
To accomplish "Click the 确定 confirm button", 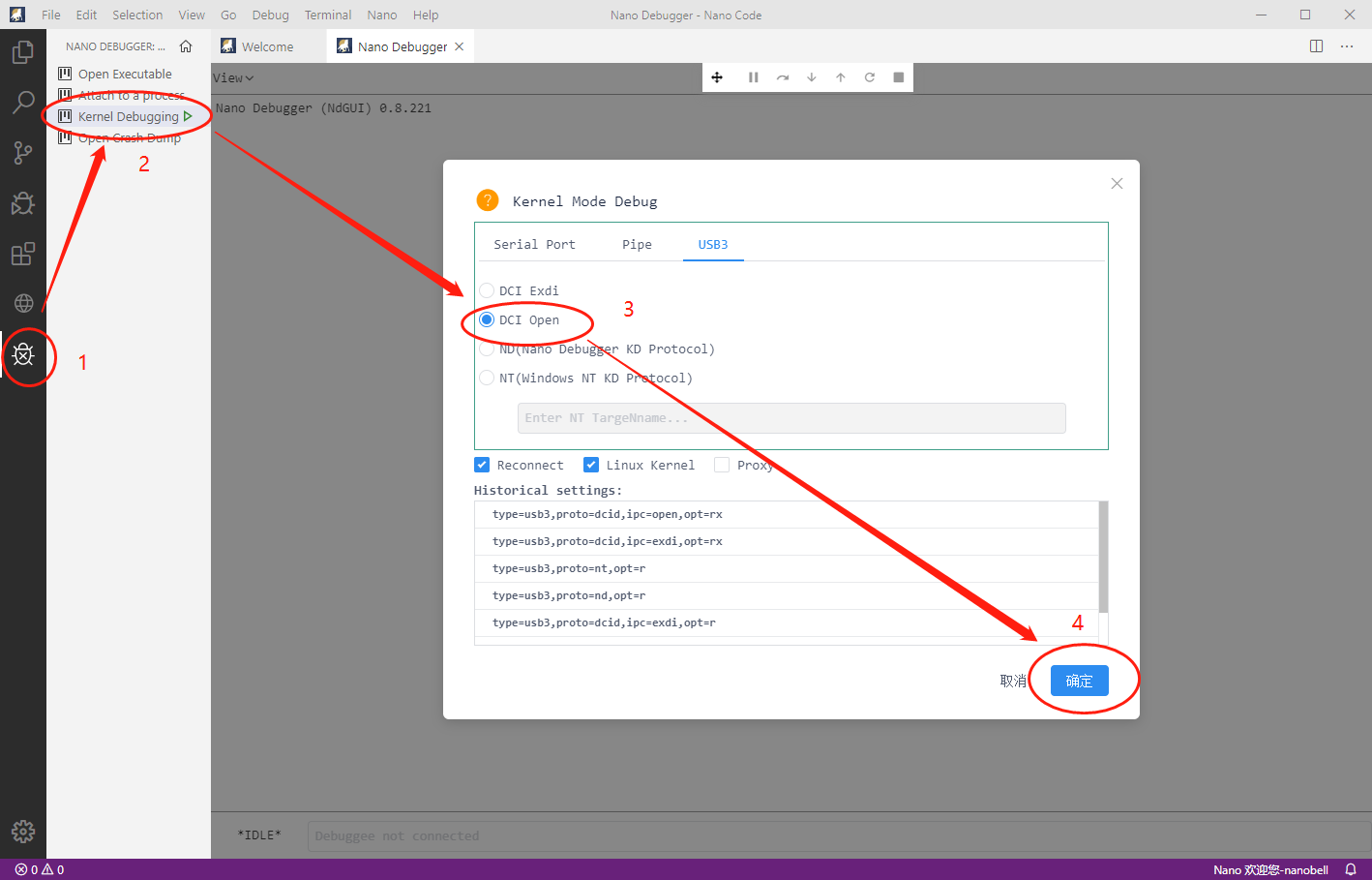I will tap(1079, 681).
